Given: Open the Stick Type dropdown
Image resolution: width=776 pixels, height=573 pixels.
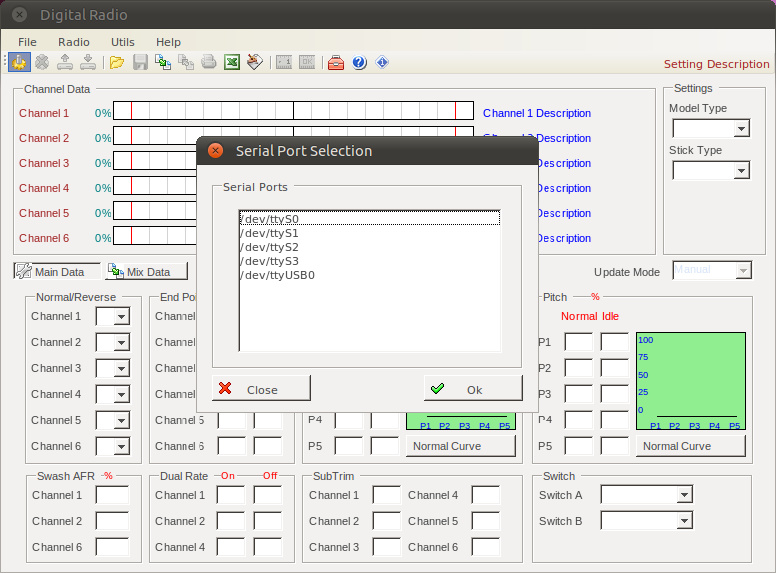Looking at the screenshot, I should coord(711,171).
